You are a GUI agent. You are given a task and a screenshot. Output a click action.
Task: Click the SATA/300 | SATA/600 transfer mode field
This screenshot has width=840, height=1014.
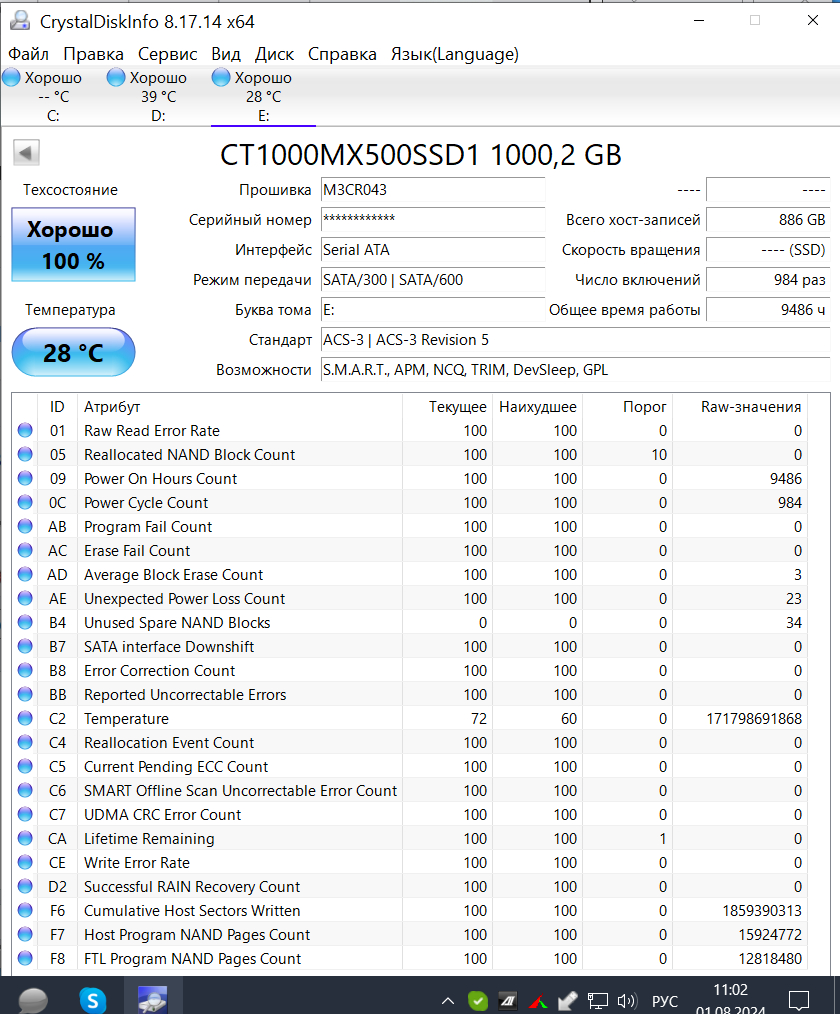click(x=433, y=280)
